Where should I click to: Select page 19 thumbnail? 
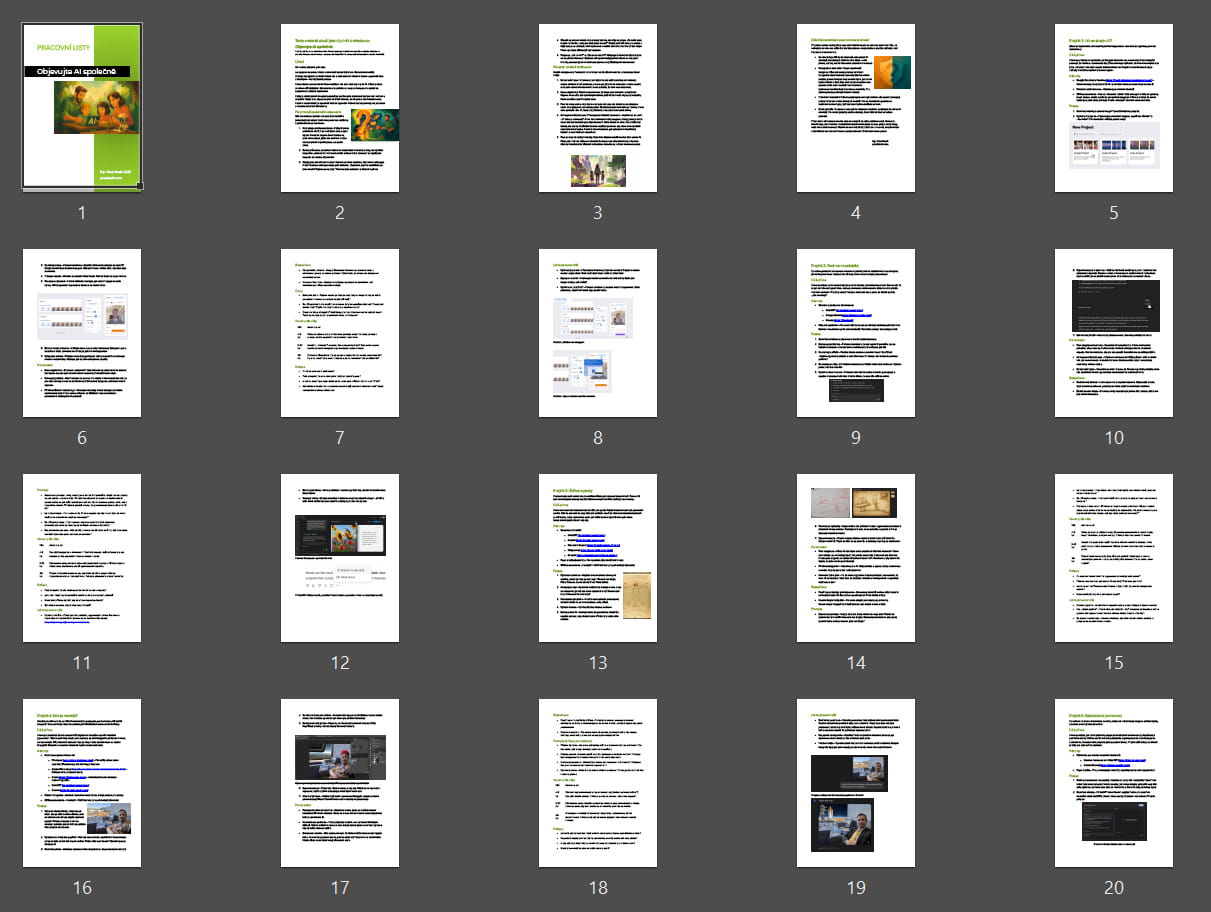click(x=856, y=782)
